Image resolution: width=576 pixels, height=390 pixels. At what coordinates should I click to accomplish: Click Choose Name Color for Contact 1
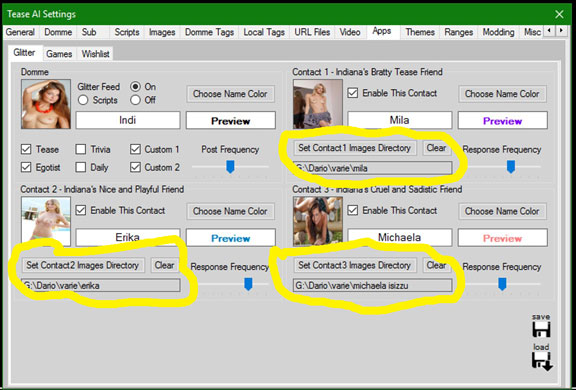[x=502, y=94]
